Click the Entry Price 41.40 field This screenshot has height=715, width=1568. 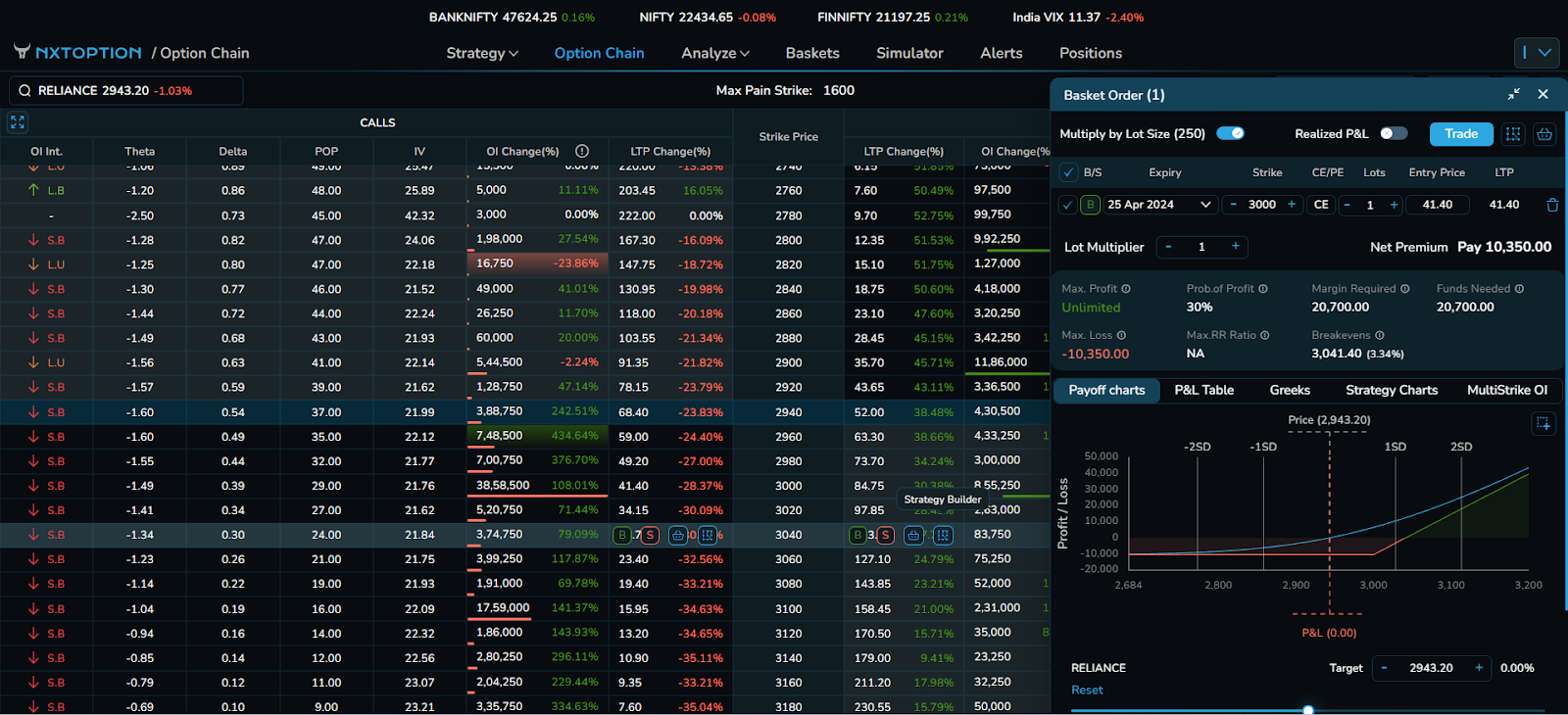pyautogui.click(x=1438, y=205)
